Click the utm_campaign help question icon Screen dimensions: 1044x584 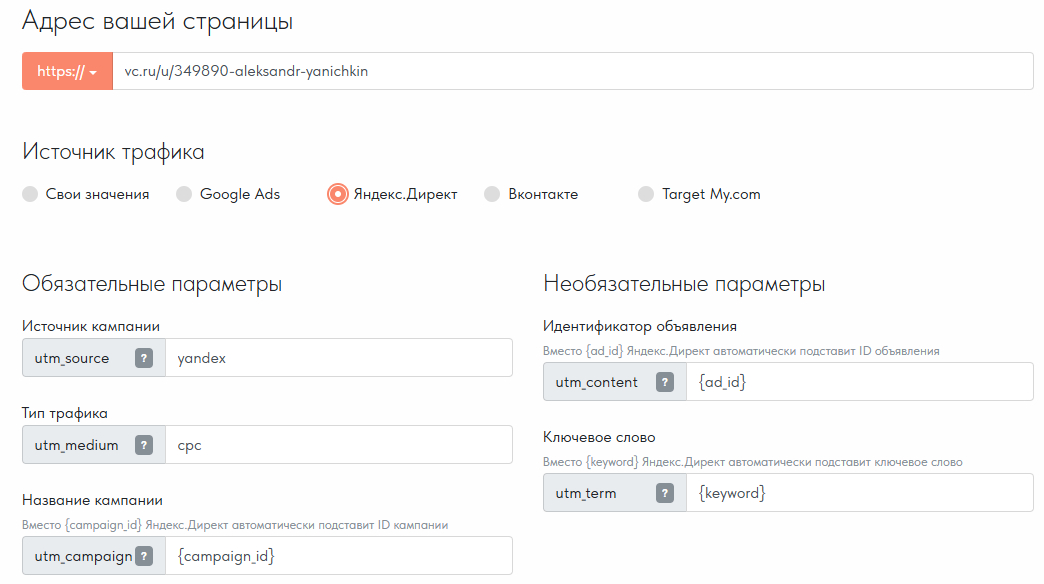144,556
